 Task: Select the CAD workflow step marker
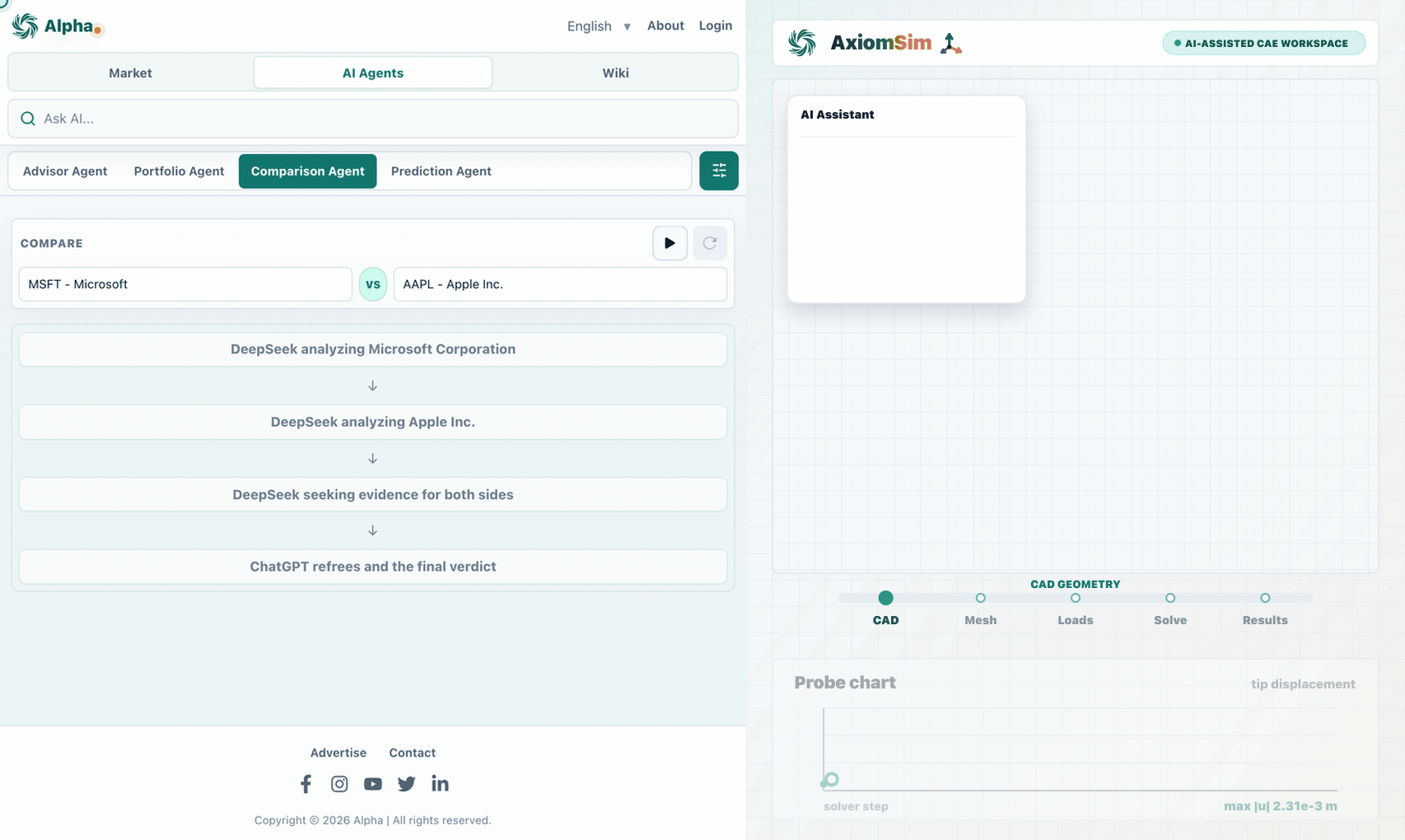pos(885,598)
